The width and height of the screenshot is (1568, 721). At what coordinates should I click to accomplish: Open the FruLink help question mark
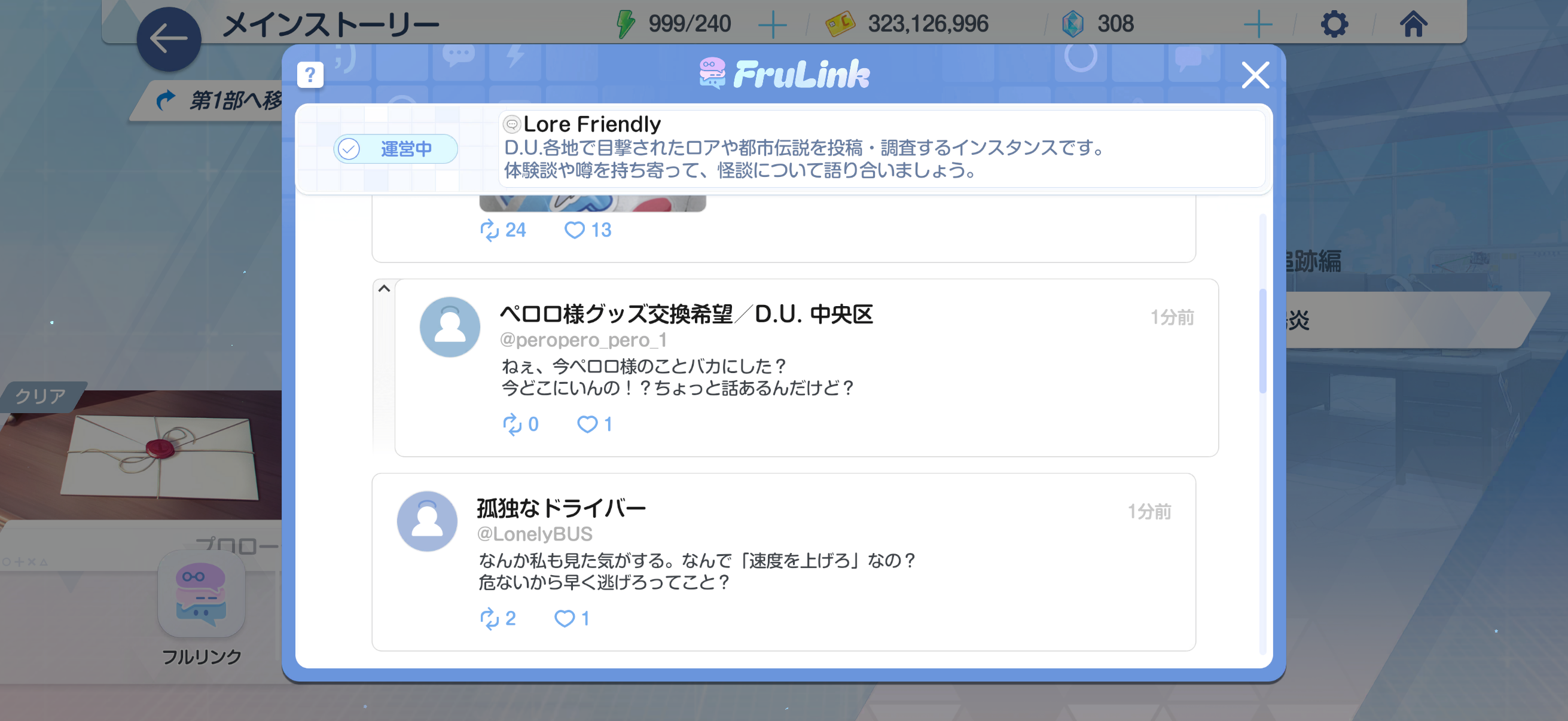coord(310,75)
